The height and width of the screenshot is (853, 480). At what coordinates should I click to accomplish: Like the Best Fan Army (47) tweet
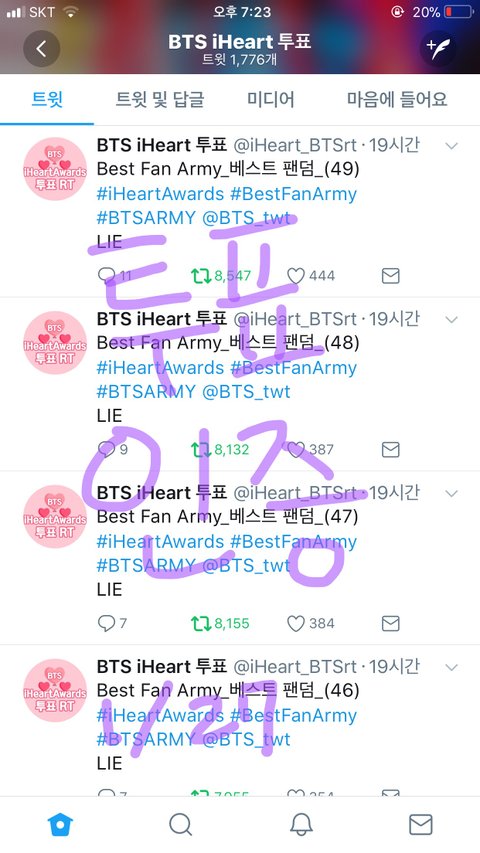coord(296,623)
